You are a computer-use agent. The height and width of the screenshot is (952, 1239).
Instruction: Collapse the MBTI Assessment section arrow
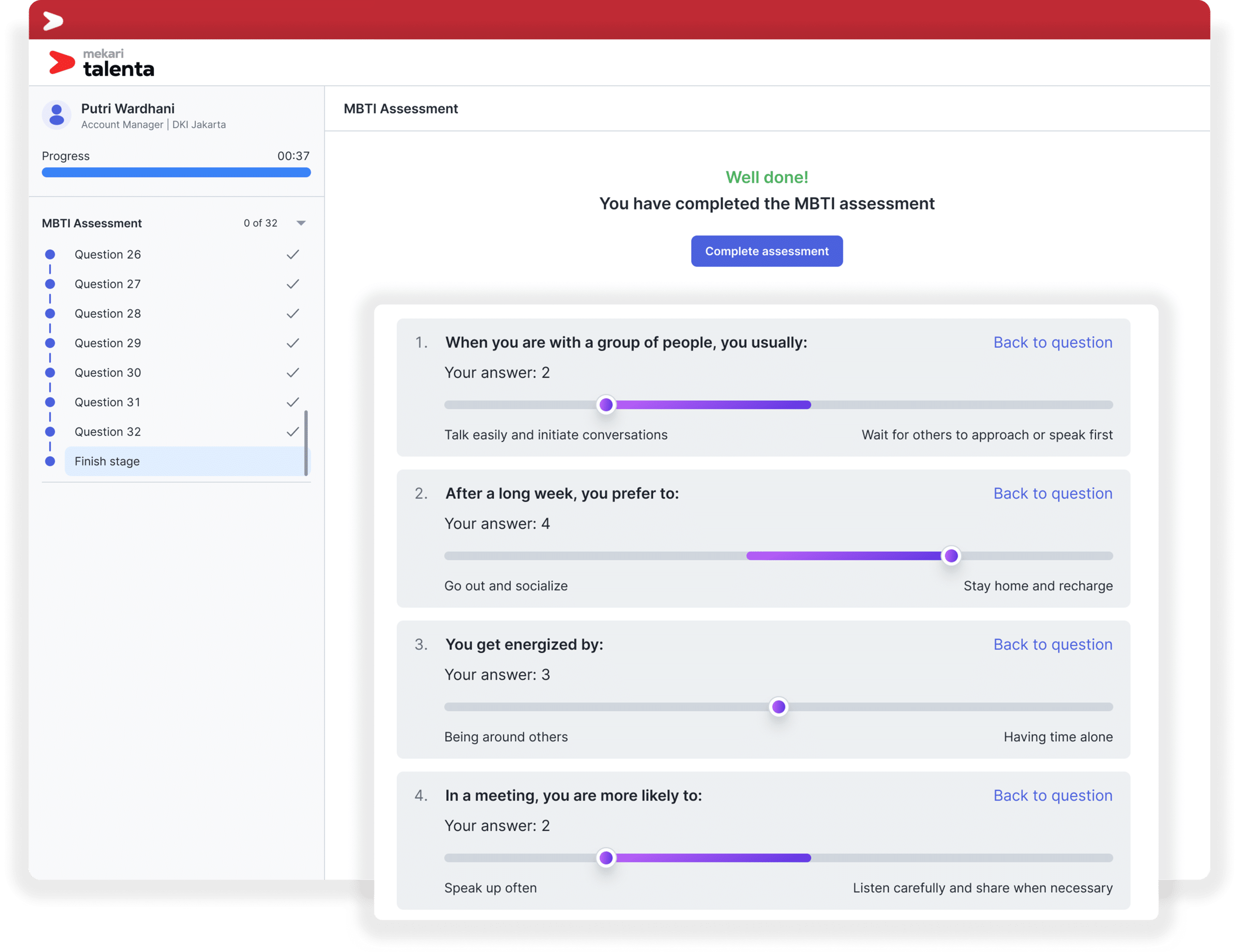(301, 223)
